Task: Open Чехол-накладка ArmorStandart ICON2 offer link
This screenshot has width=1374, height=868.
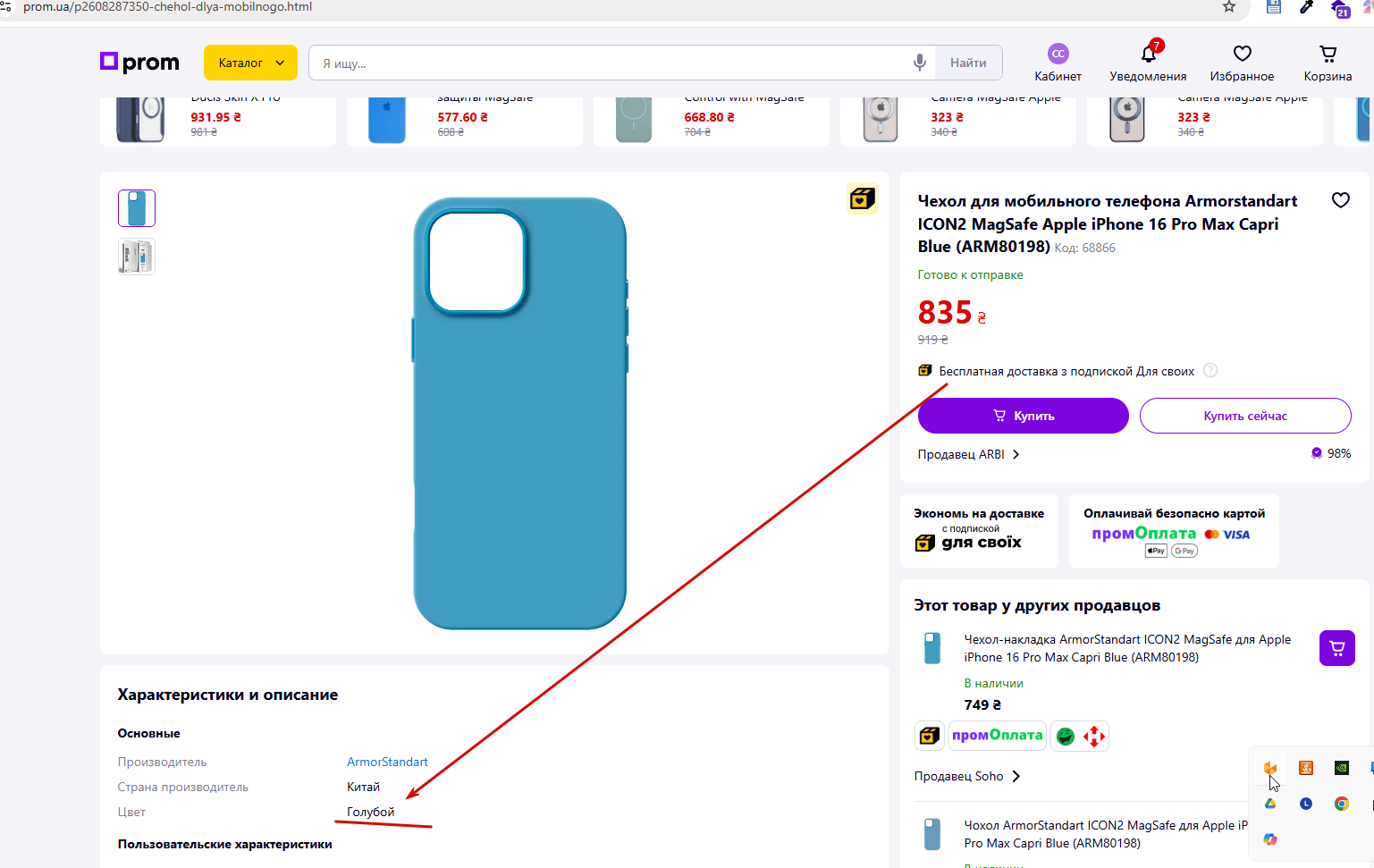Action: pyautogui.click(x=1127, y=648)
